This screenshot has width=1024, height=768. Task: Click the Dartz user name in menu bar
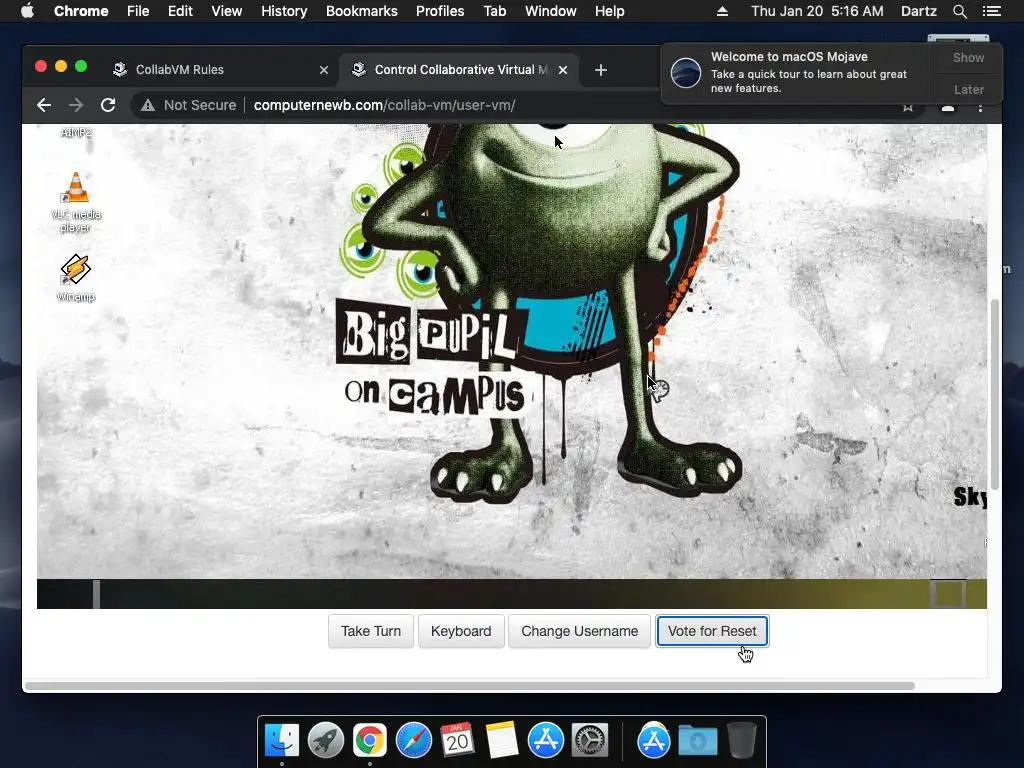pyautogui.click(x=918, y=11)
